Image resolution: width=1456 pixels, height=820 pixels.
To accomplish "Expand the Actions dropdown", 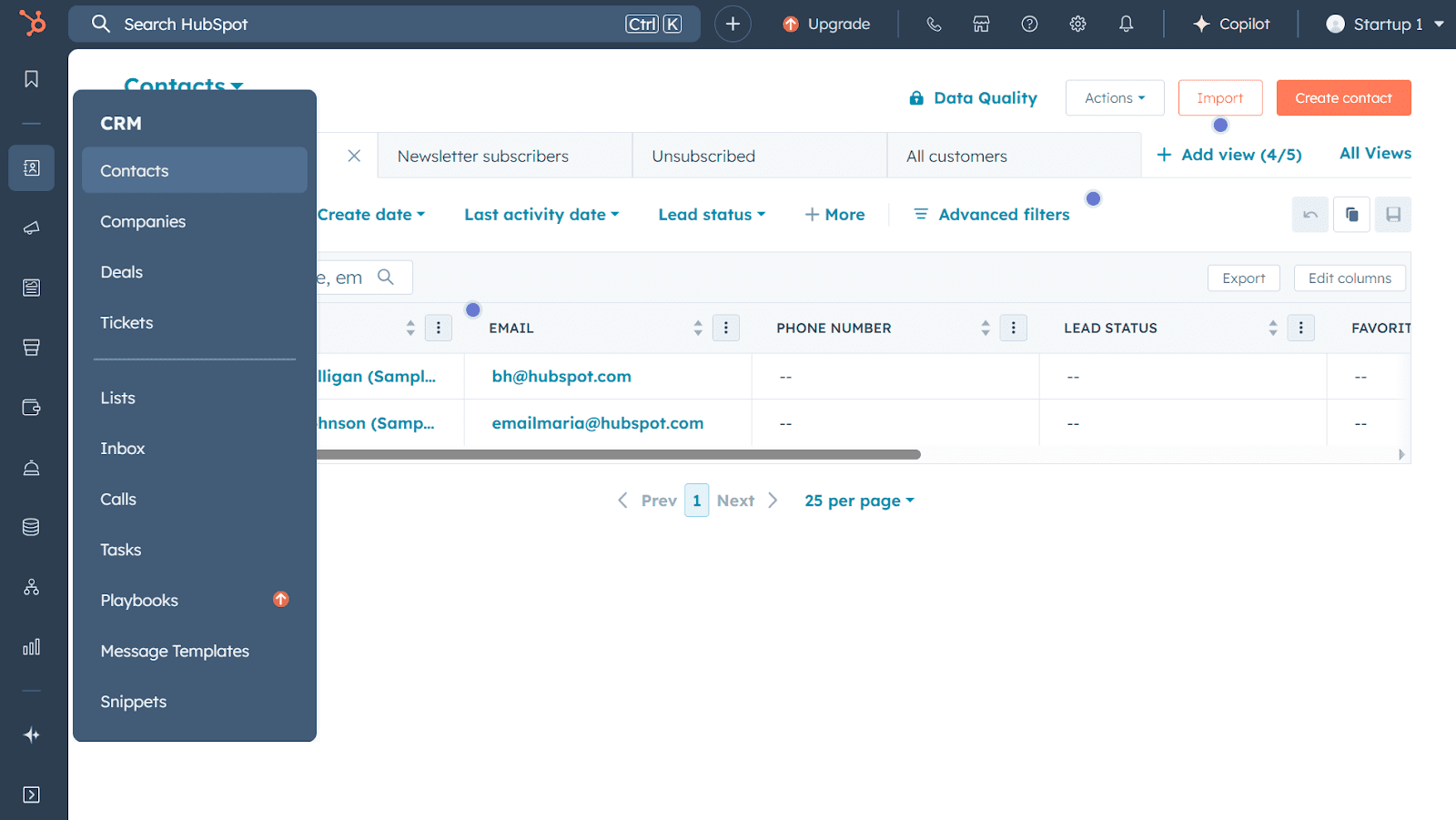I will point(1114,98).
